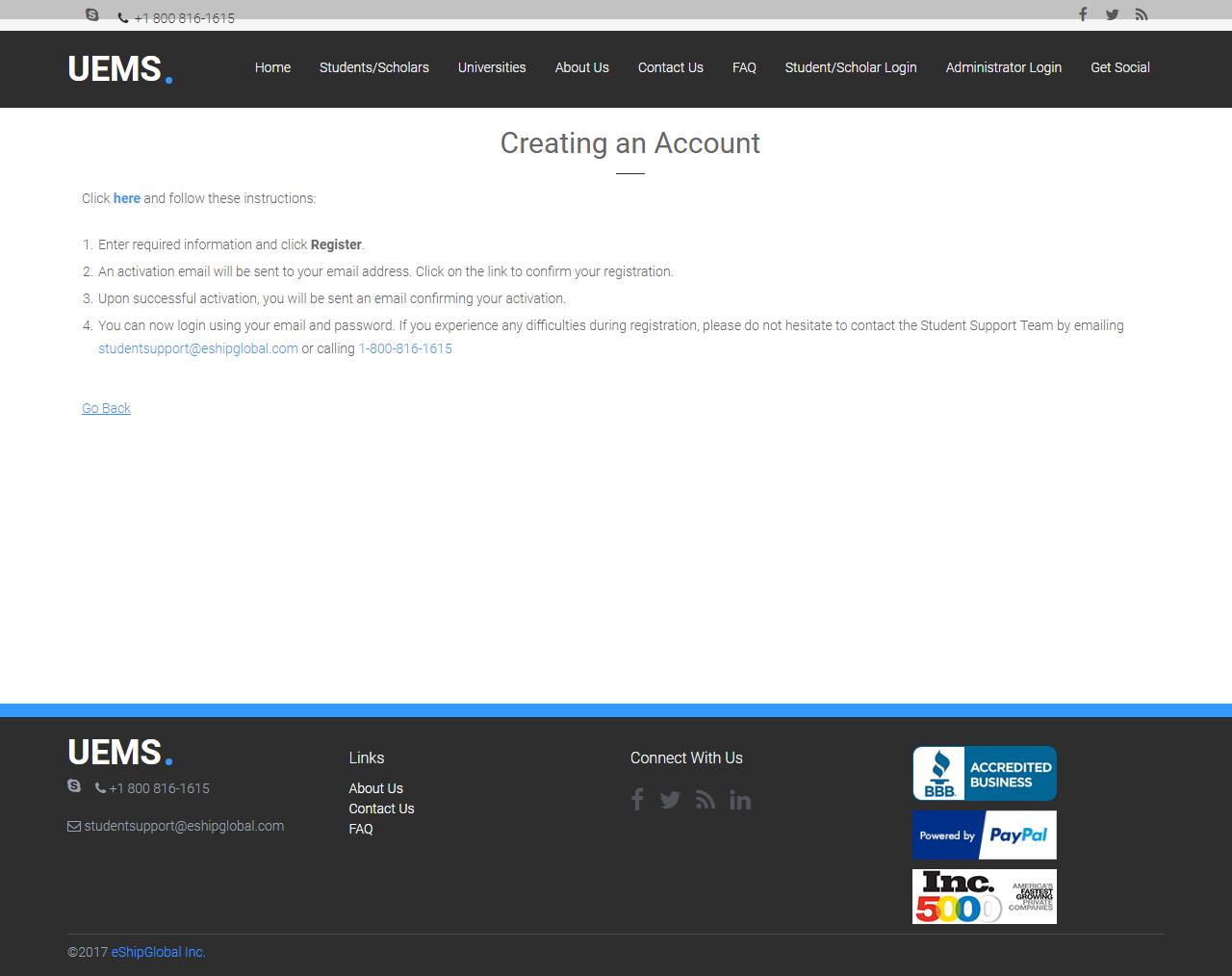Open Students/Scholars menu item
1232x976 pixels.
coord(374,67)
